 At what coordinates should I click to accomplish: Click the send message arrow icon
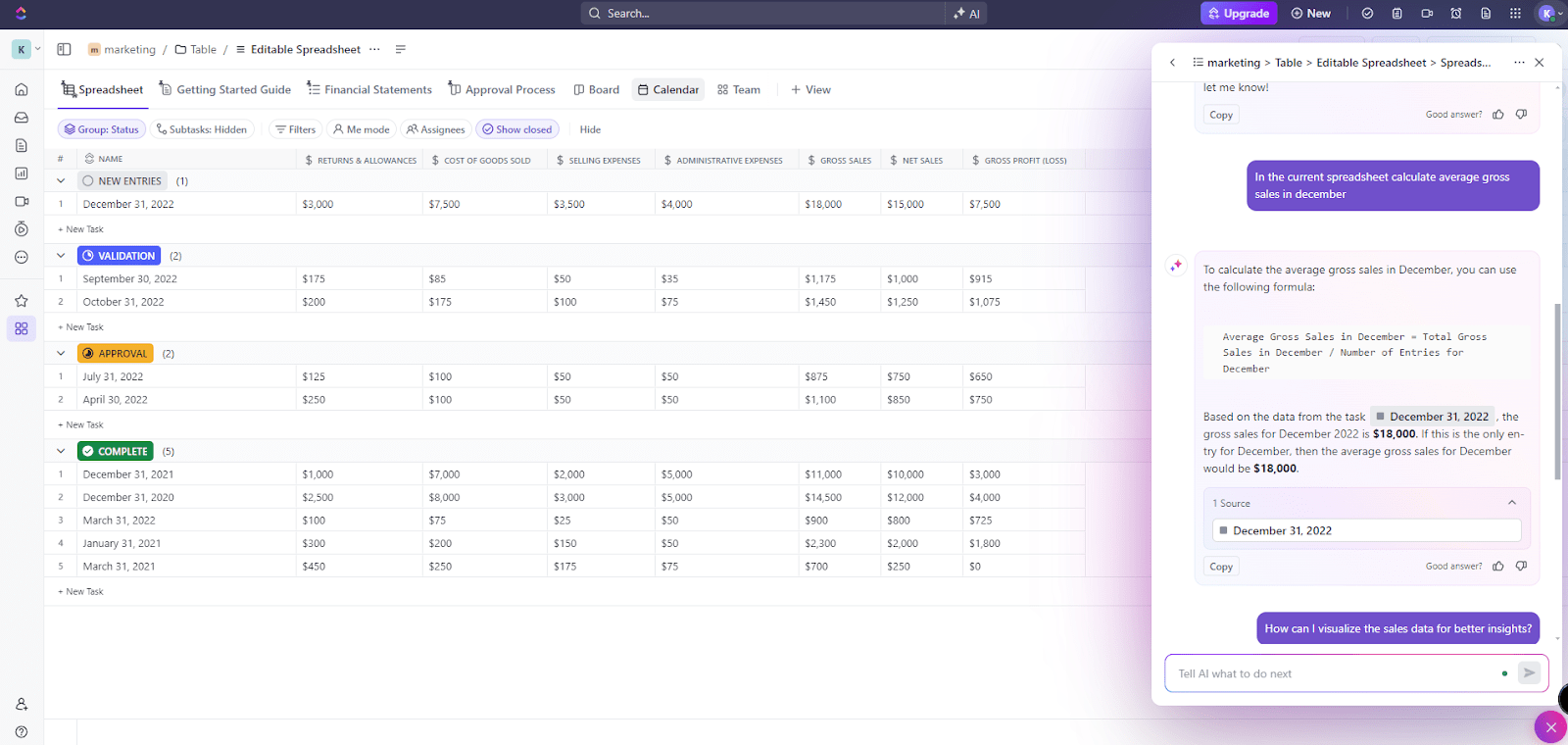point(1529,672)
